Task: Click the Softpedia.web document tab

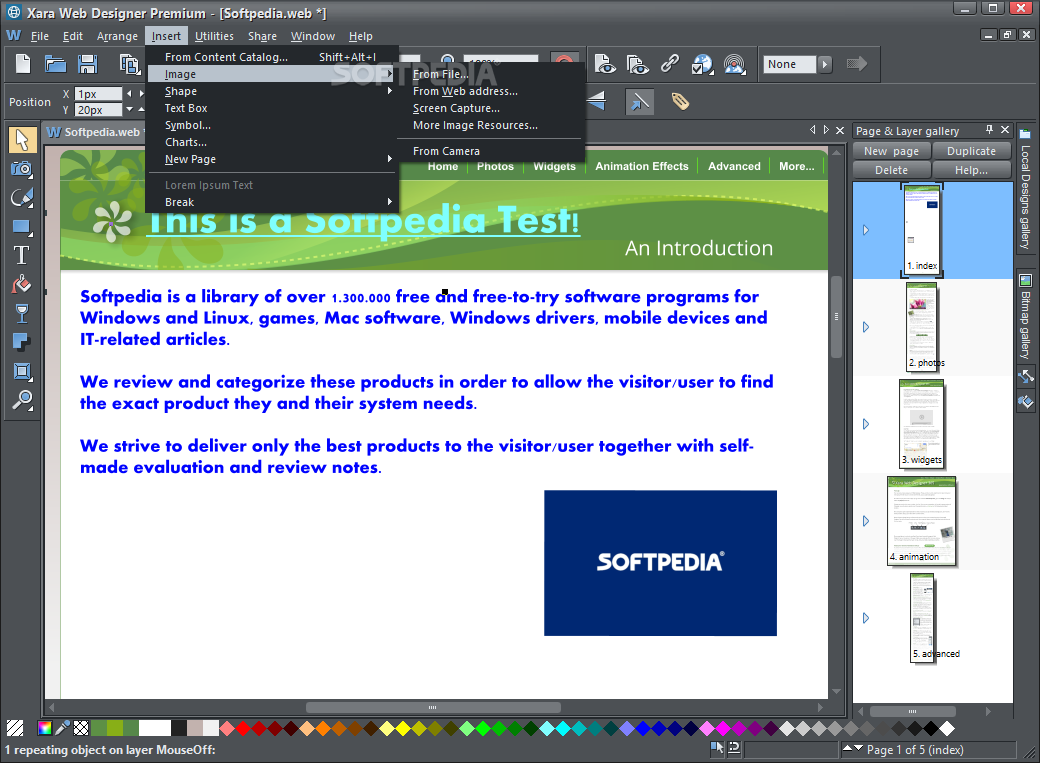Action: pos(94,132)
